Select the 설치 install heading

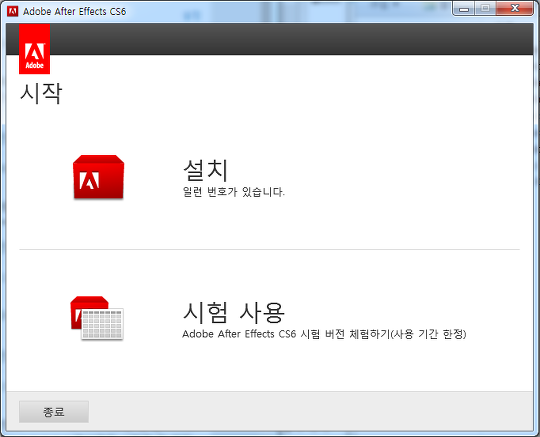tap(205, 170)
